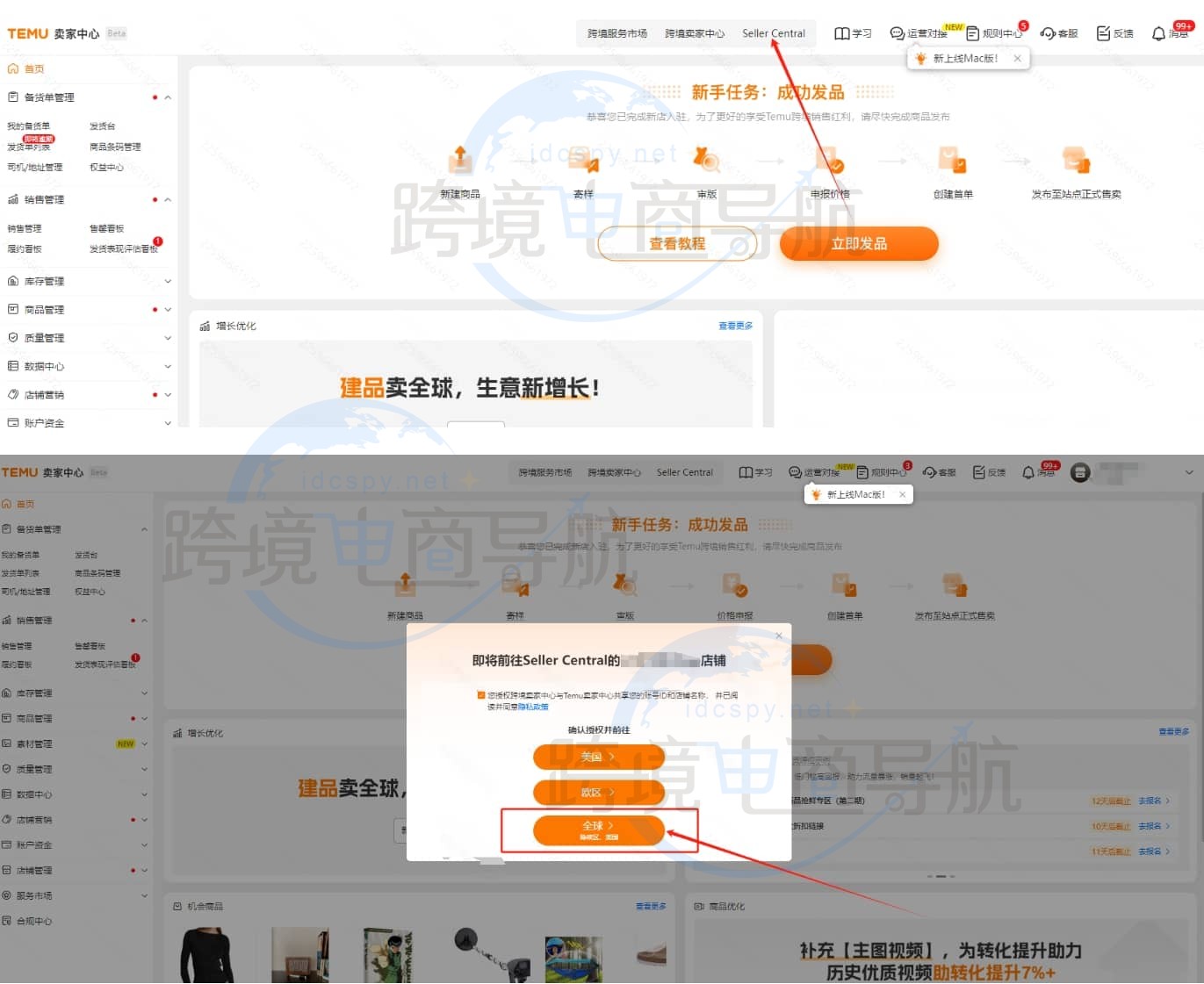Click the 机会商品 section icon
This screenshot has height=984, width=1204.
177,906
